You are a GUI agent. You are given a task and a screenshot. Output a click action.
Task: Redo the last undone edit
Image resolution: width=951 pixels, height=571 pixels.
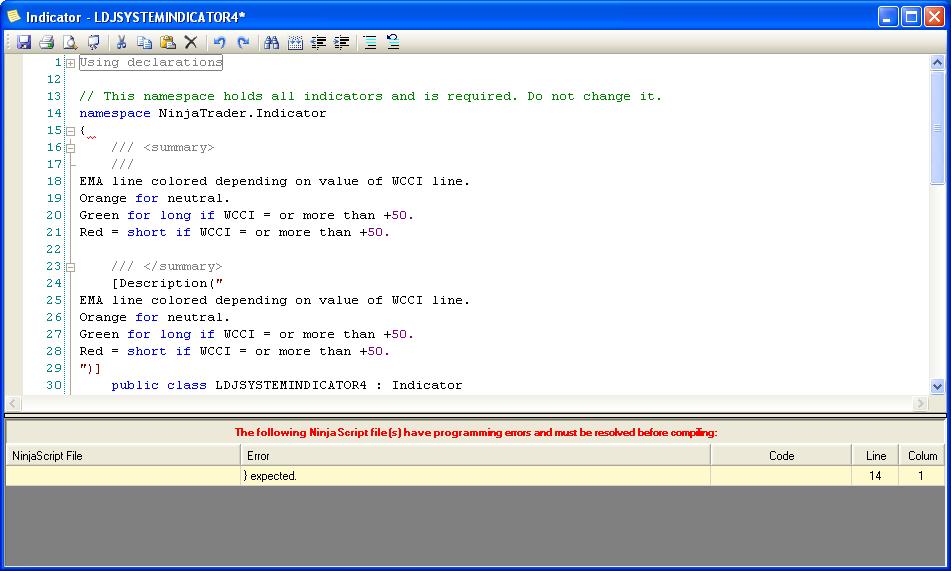coord(243,42)
